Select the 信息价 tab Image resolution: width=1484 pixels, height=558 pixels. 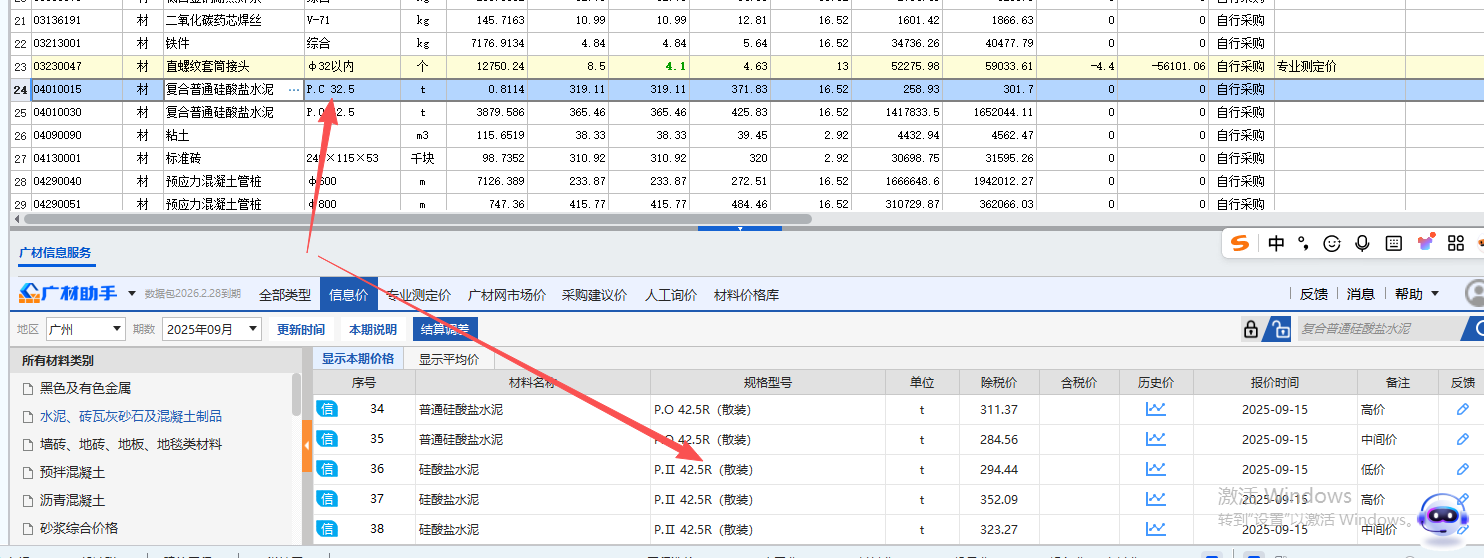coord(348,294)
